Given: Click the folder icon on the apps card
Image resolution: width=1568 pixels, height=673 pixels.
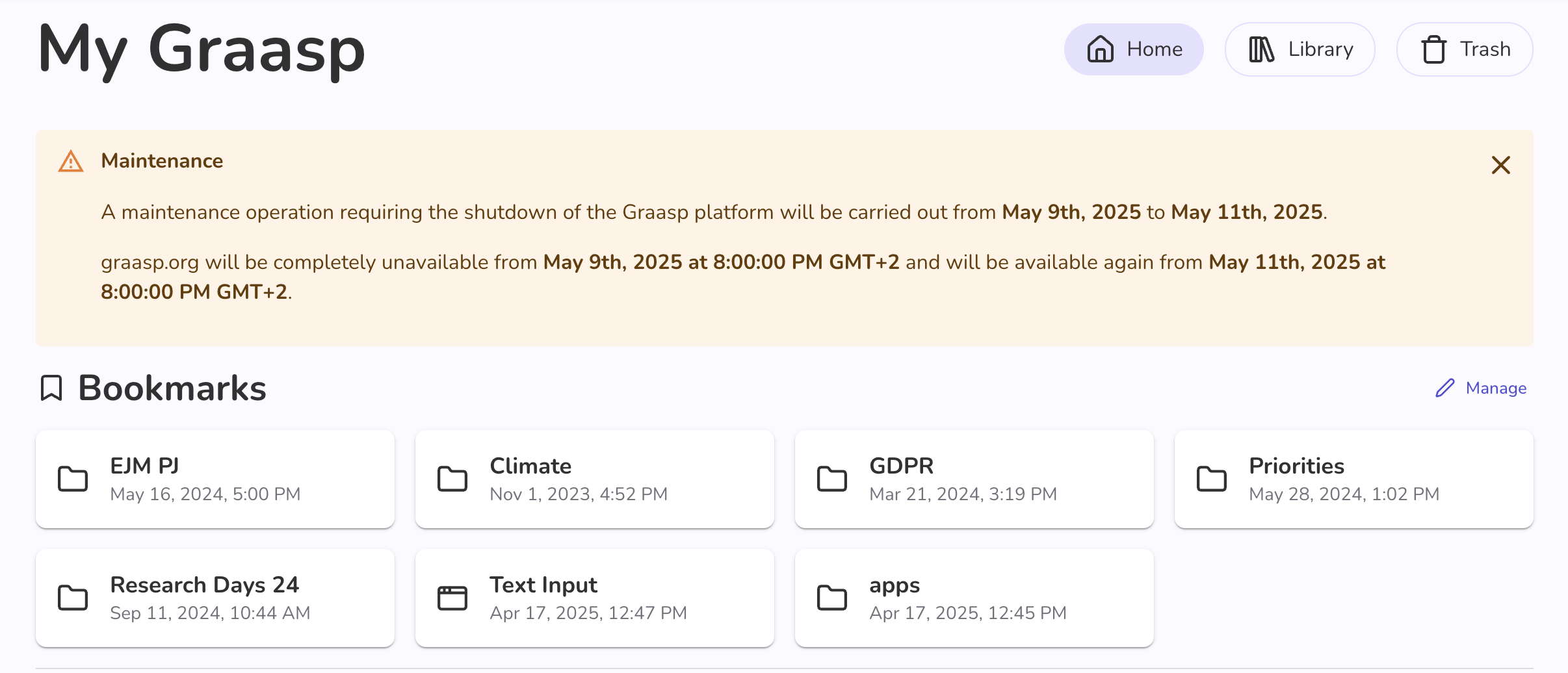Looking at the screenshot, I should (831, 598).
